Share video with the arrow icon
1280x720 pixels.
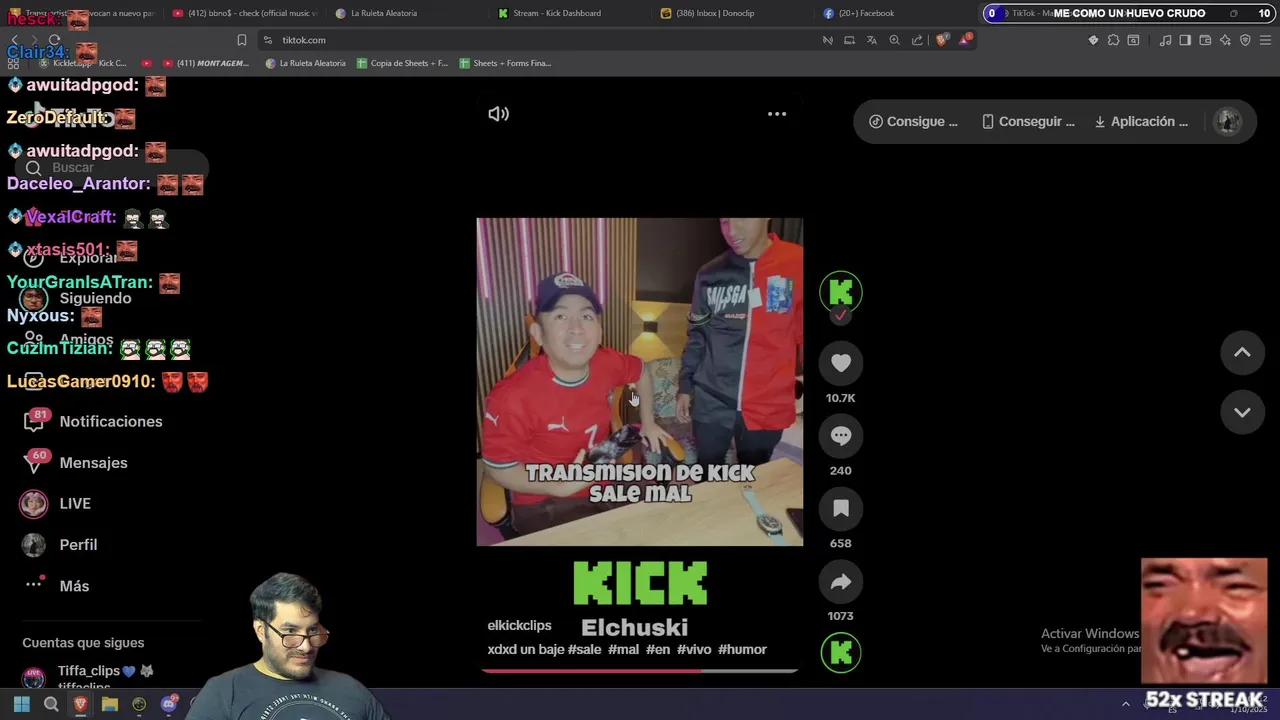(841, 582)
